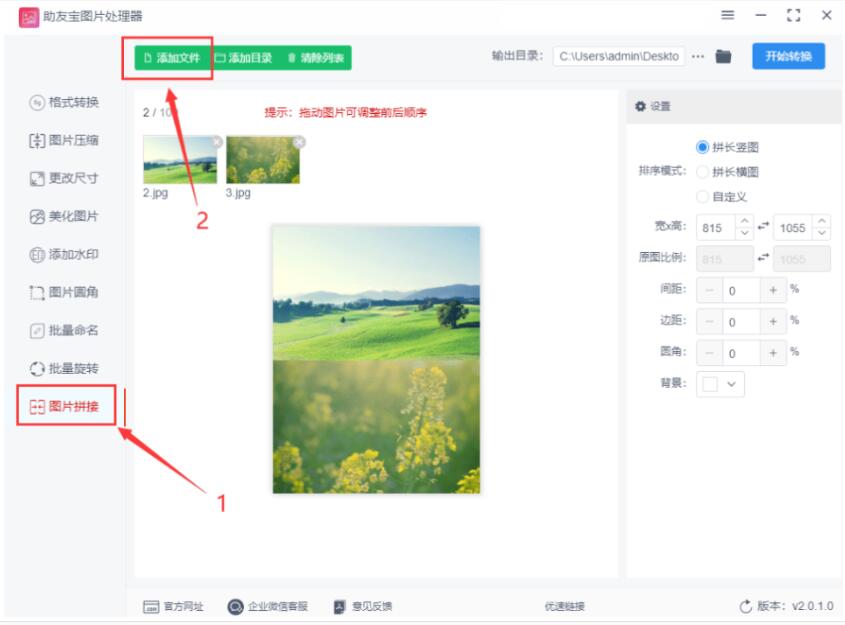Increase width value with up stepper arrow
Viewport: 845px width, 625px height.
744,221
